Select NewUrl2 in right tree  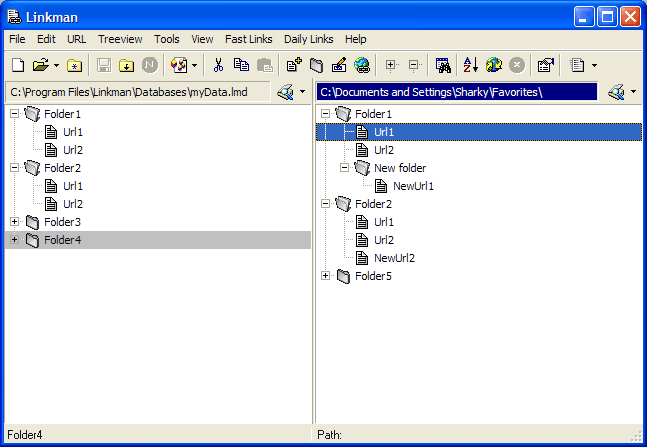[394, 258]
